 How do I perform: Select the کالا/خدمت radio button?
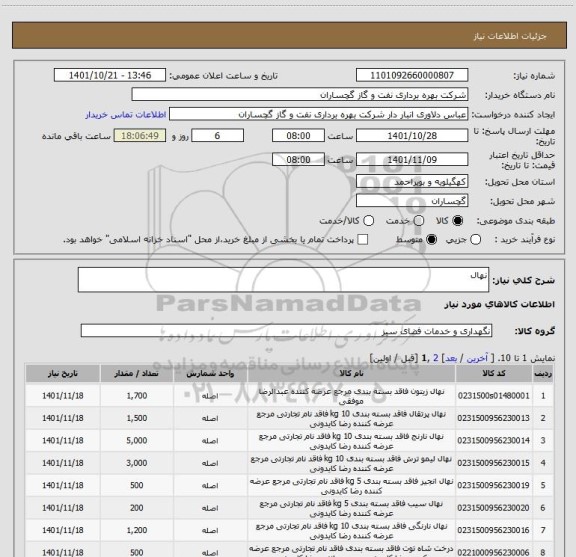(368, 221)
